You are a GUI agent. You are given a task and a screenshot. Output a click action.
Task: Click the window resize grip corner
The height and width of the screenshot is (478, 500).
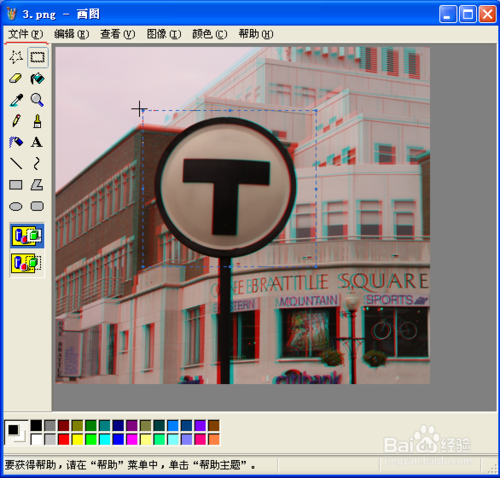click(x=492, y=468)
